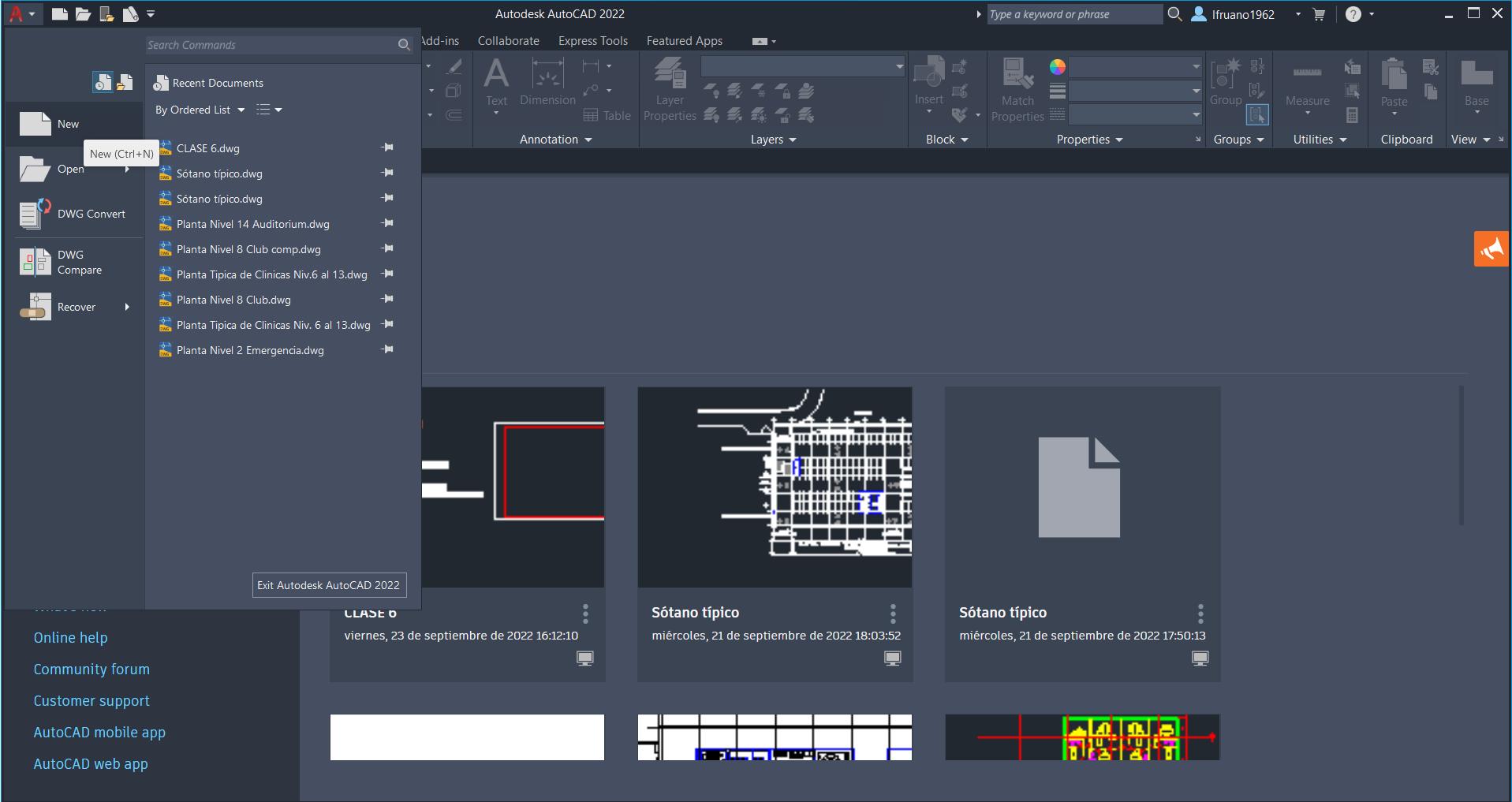This screenshot has height=802, width=1512.
Task: Click Exit Autodesk AutoCAD 2022 button
Action: click(329, 585)
